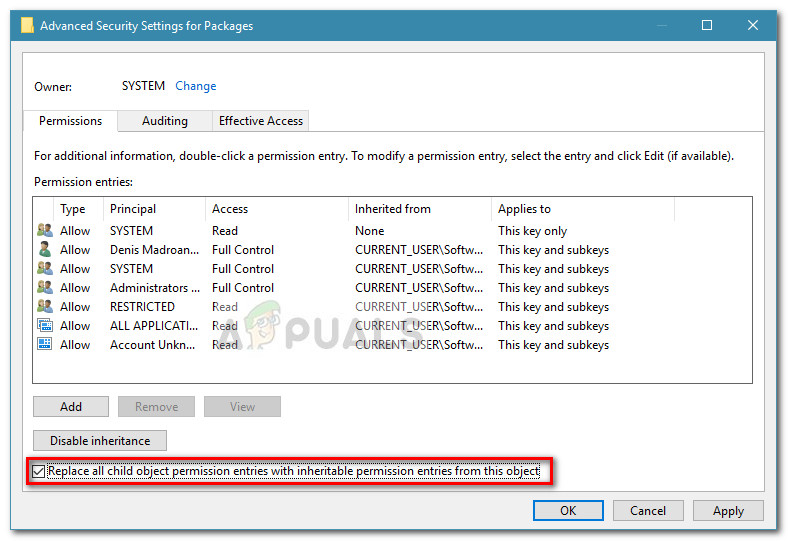Image resolution: width=788 pixels, height=541 pixels.
Task: Confirm with the OK button
Action: [x=568, y=511]
